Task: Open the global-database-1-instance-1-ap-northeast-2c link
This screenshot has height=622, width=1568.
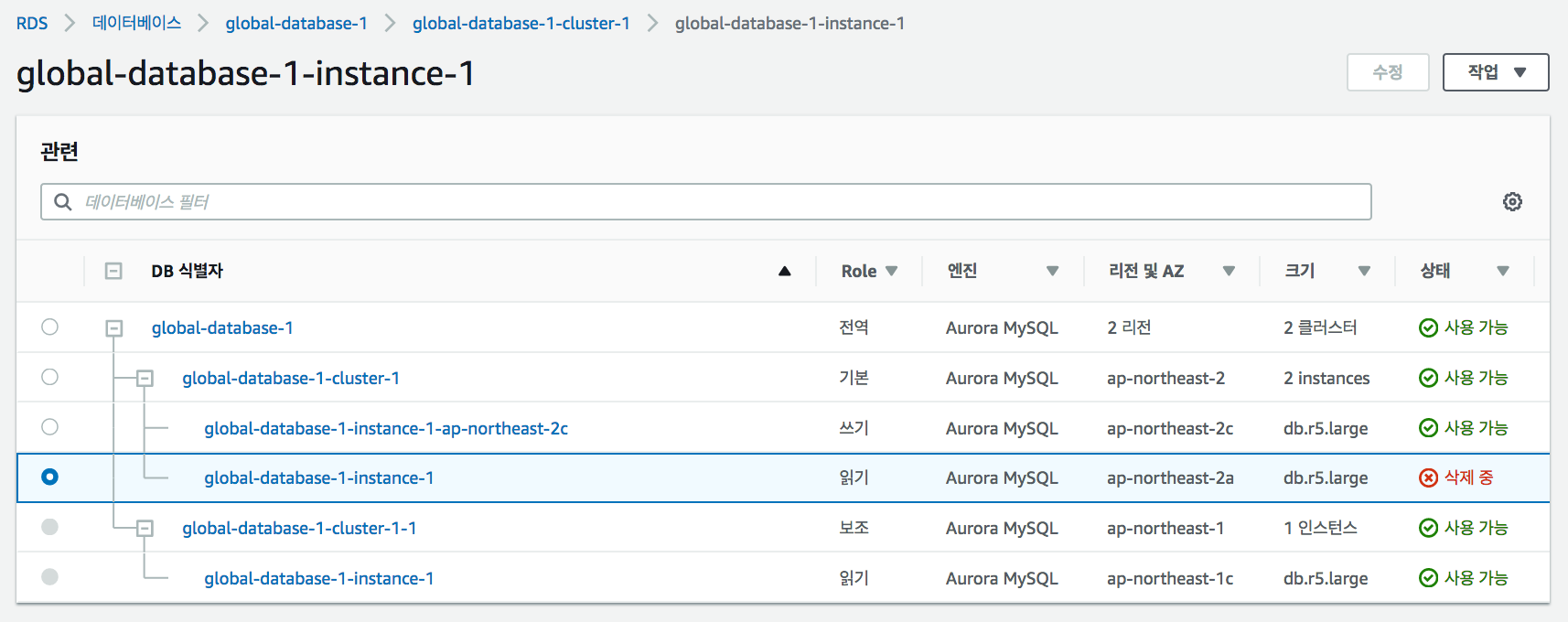Action: click(385, 428)
